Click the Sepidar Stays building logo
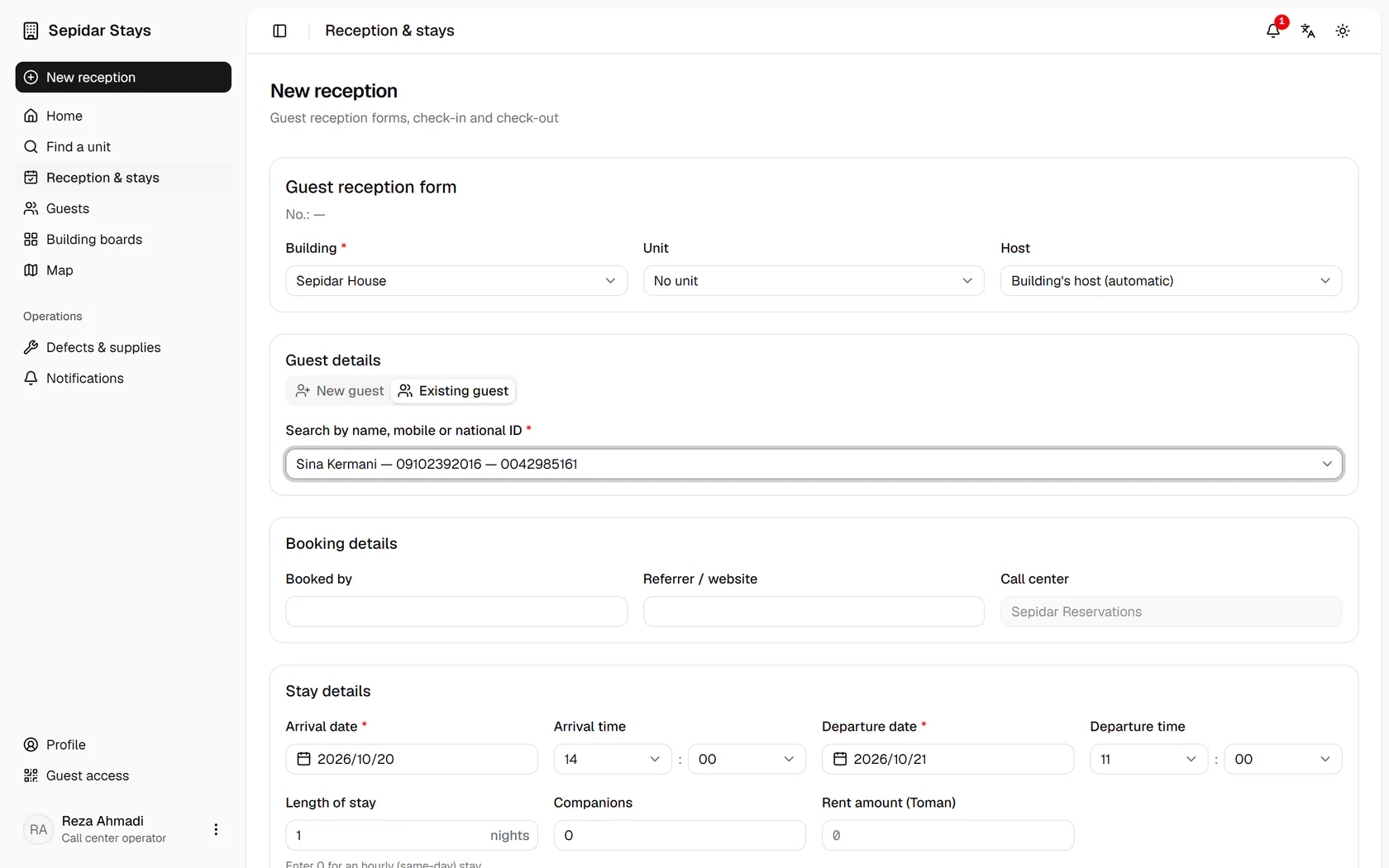 click(x=31, y=31)
